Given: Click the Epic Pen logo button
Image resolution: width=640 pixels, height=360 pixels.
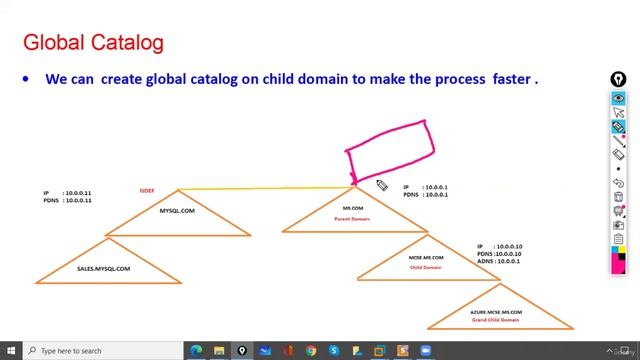Looking at the screenshot, I should tap(618, 79).
